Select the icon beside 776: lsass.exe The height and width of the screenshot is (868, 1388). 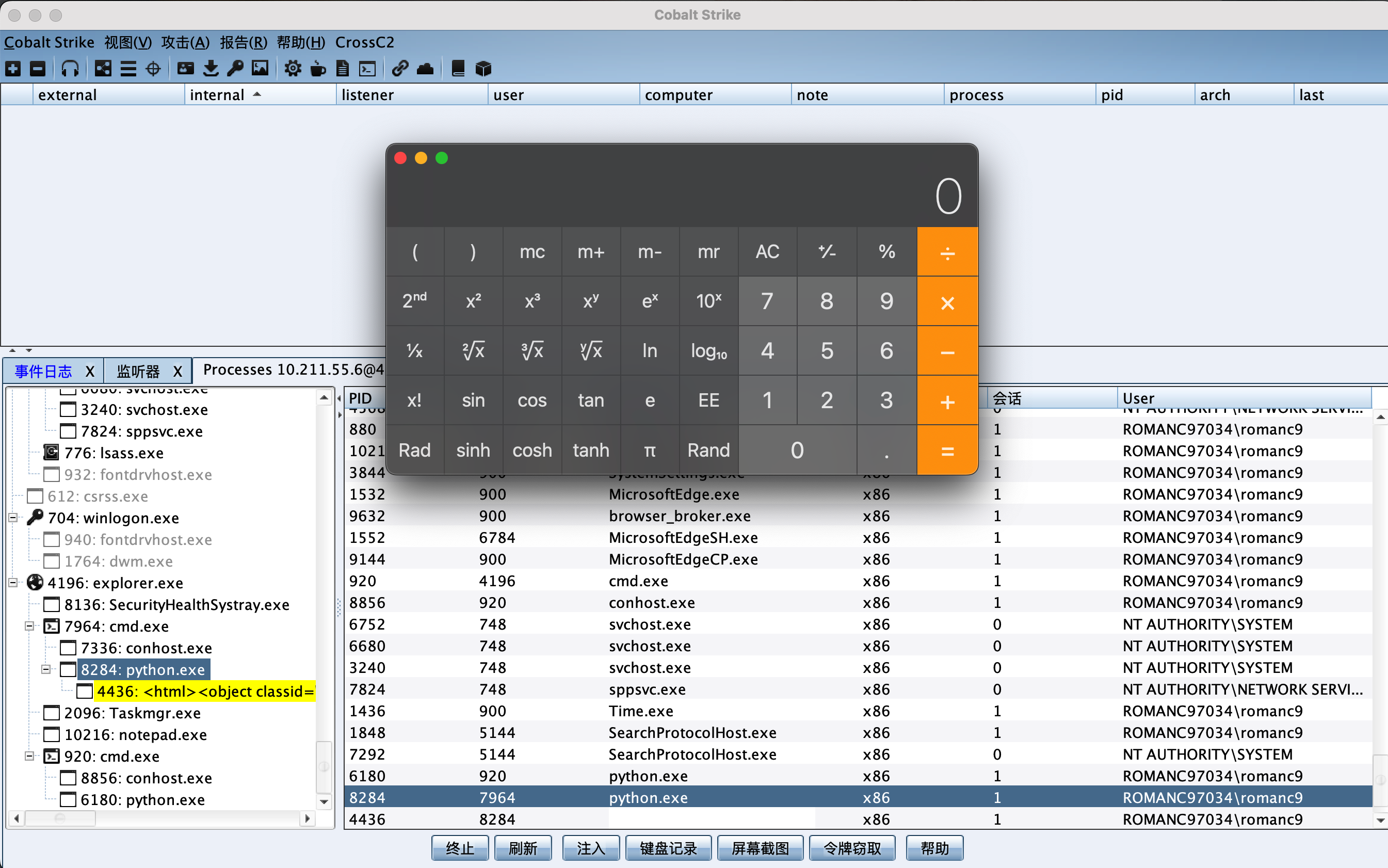(52, 453)
